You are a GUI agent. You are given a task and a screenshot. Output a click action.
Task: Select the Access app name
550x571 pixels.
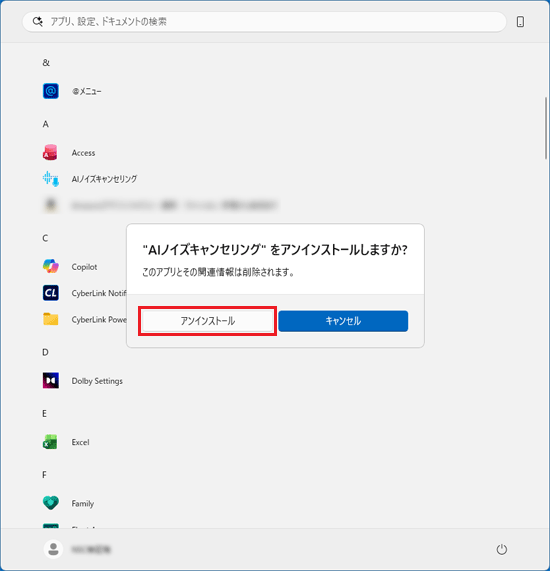83,153
